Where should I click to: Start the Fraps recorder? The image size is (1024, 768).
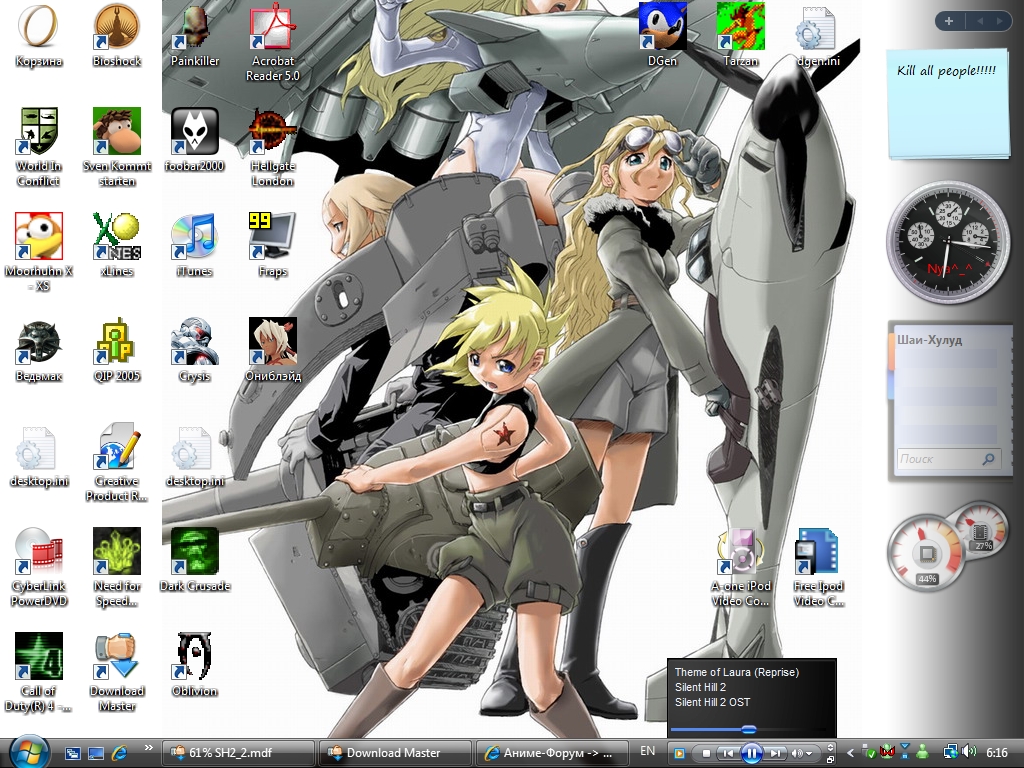pos(272,245)
